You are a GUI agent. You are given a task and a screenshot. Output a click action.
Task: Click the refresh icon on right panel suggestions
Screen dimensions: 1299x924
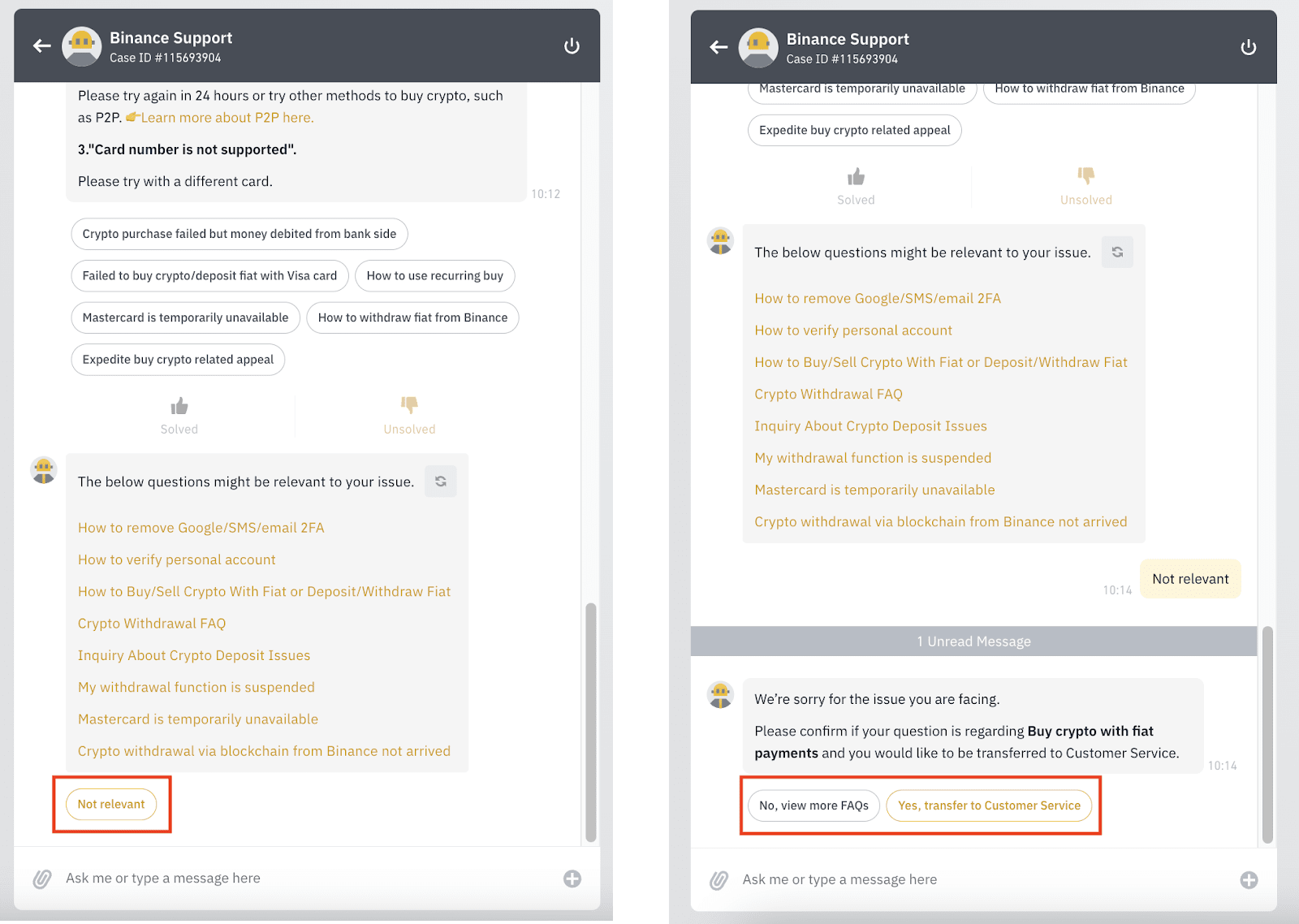1117,252
